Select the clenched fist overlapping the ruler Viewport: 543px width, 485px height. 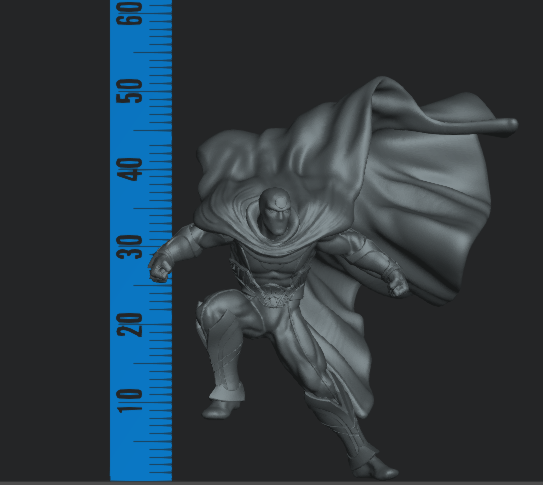pos(160,268)
